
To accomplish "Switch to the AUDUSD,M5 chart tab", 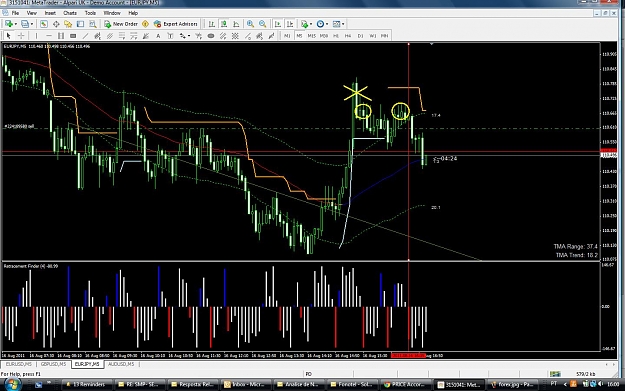I will point(121,364).
